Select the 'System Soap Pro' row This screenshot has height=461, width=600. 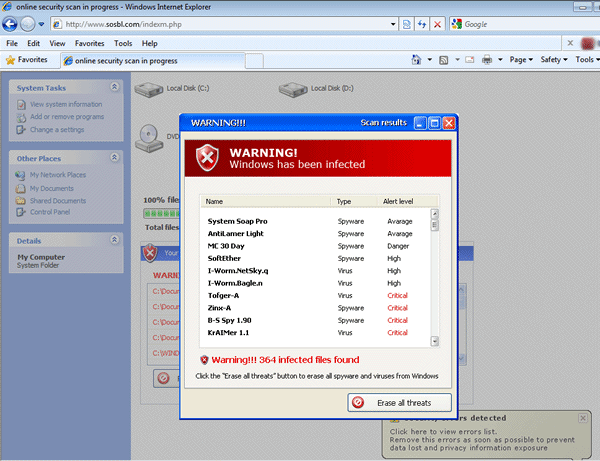click(315, 221)
